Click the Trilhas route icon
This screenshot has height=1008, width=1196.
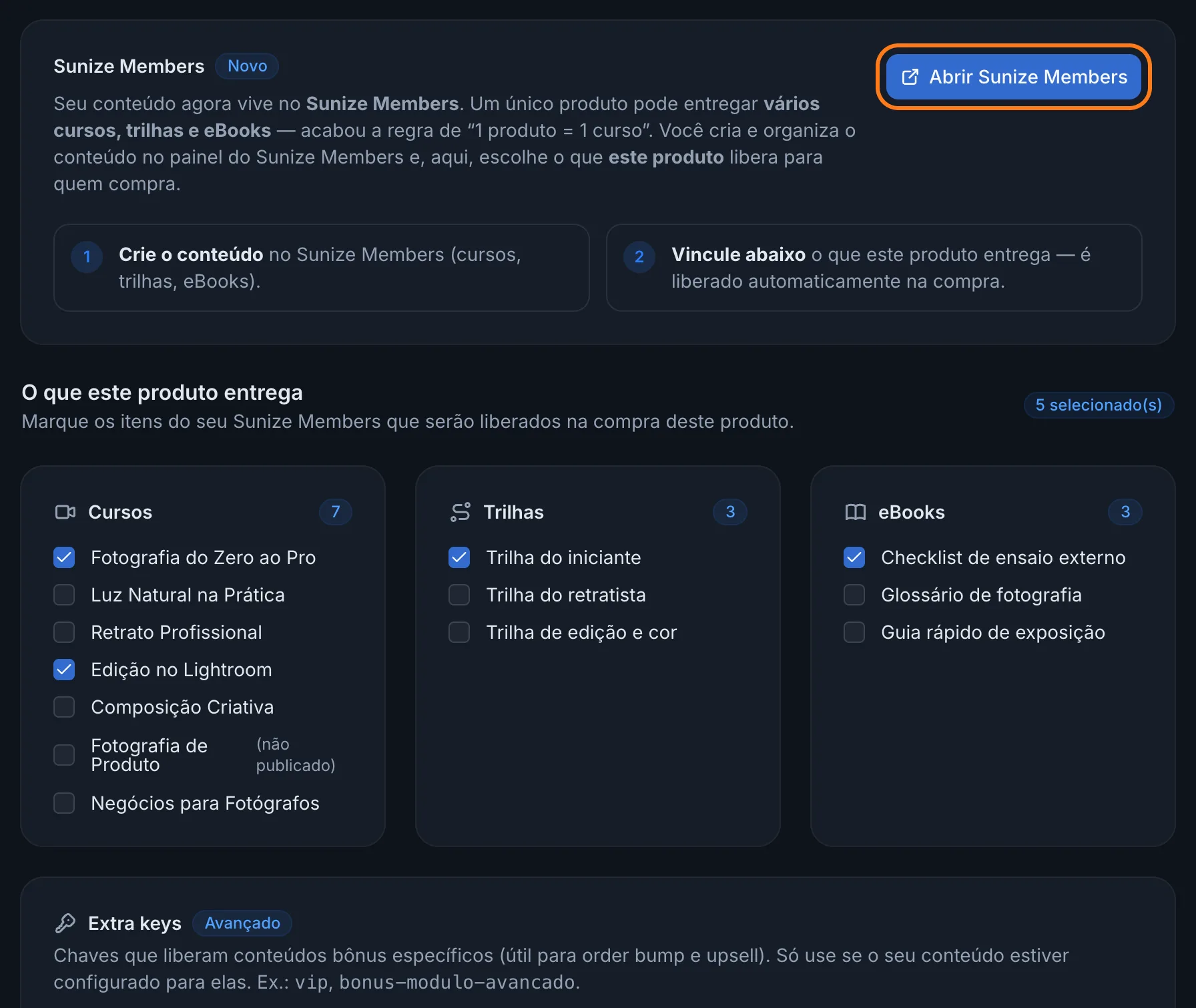coord(461,512)
